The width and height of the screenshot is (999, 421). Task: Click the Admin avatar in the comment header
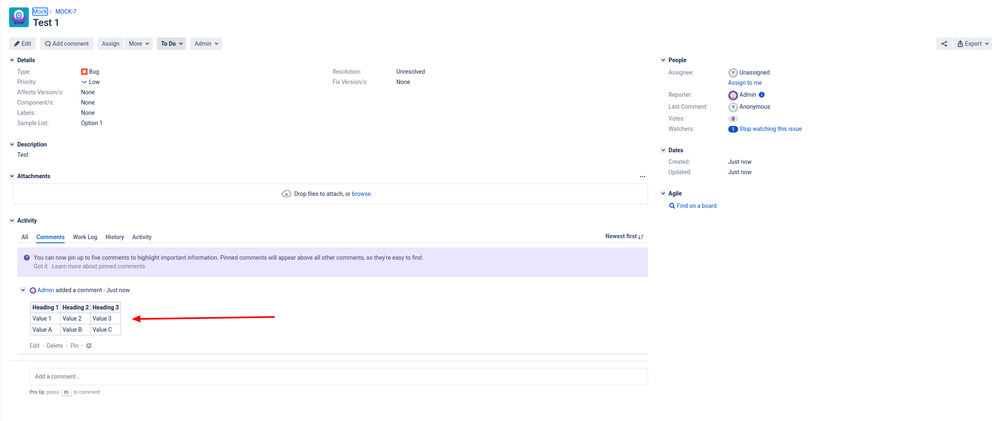pyautogui.click(x=33, y=290)
